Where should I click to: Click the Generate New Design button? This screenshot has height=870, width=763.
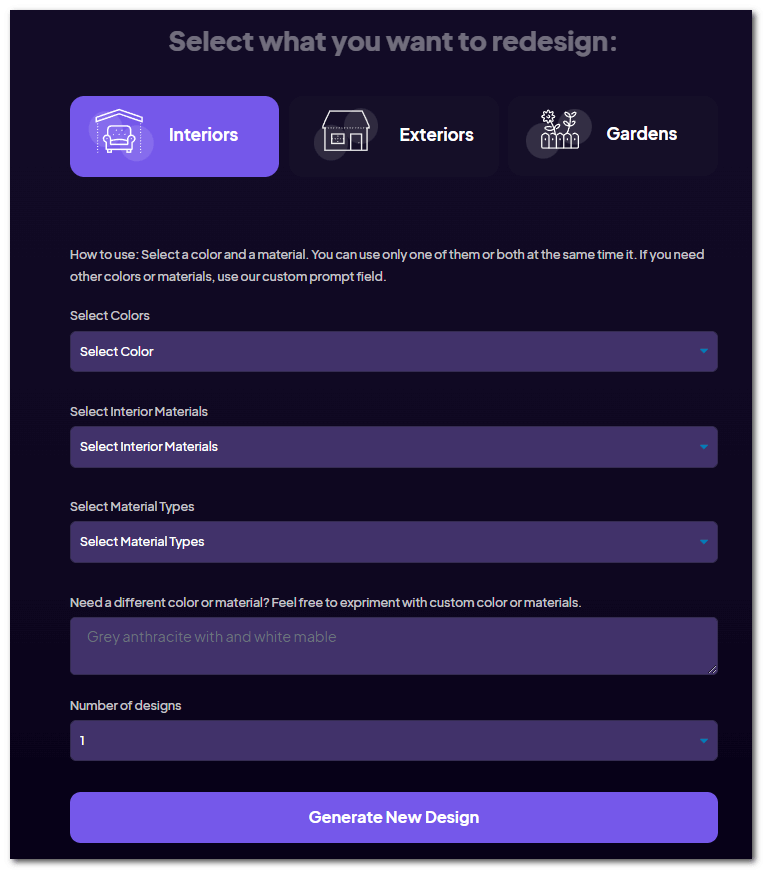pyautogui.click(x=393, y=817)
